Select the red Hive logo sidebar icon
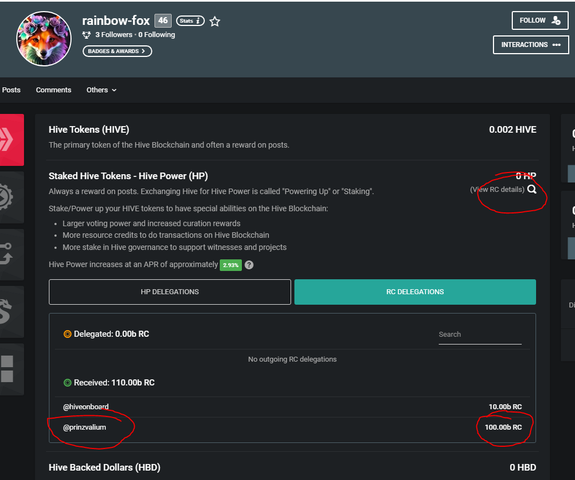The width and height of the screenshot is (575, 480). [12, 140]
